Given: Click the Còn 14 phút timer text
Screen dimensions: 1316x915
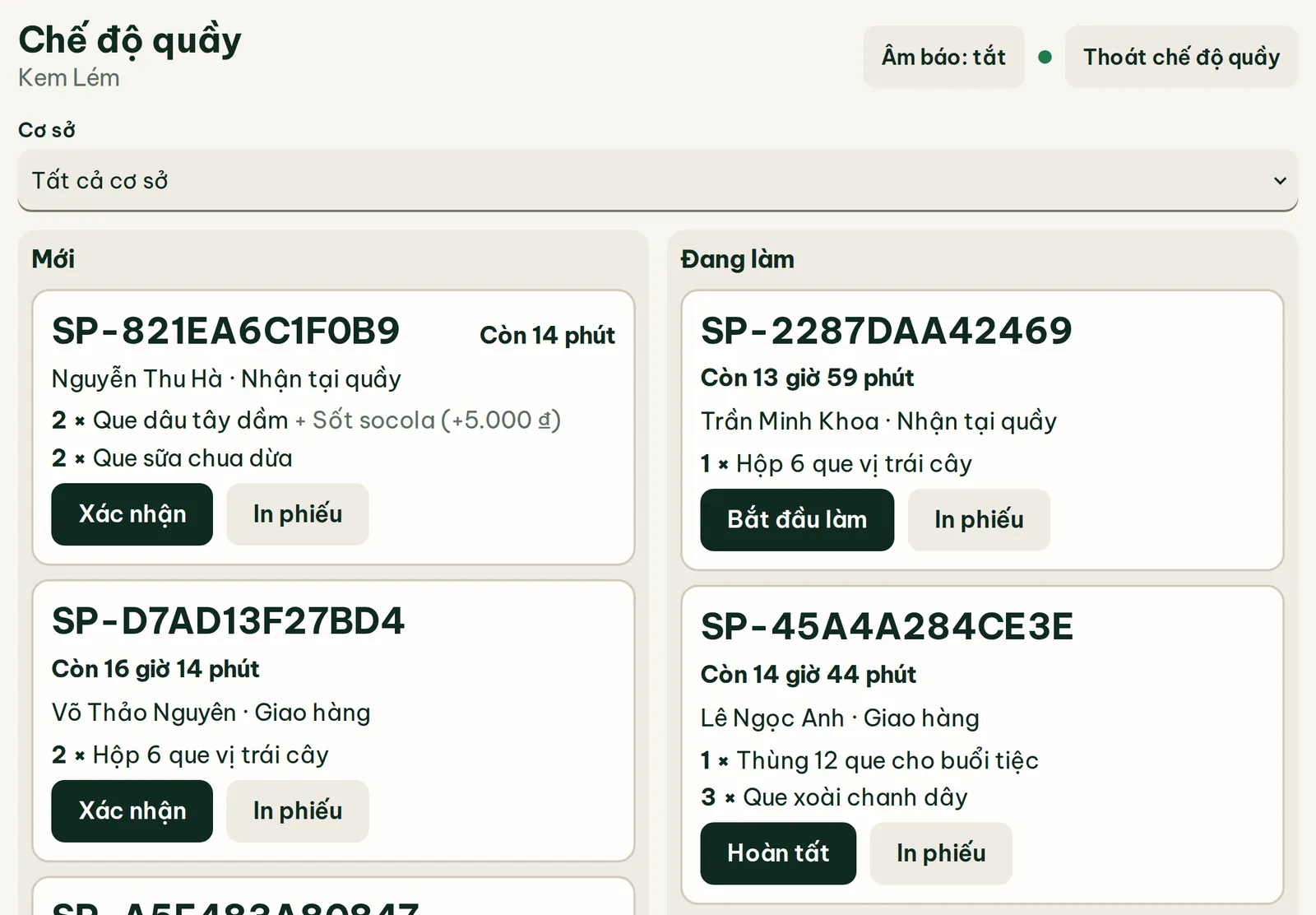Looking at the screenshot, I should click(547, 336).
